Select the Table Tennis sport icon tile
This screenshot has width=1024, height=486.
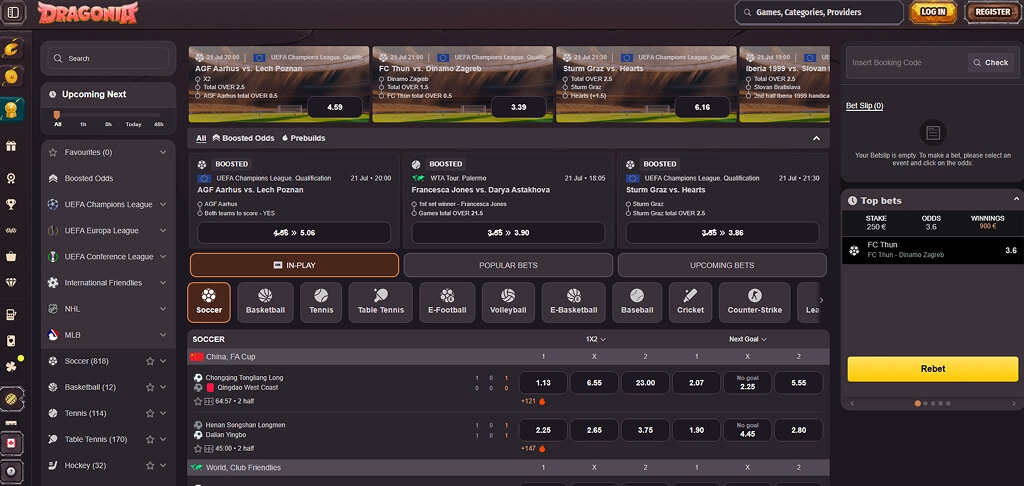381,302
